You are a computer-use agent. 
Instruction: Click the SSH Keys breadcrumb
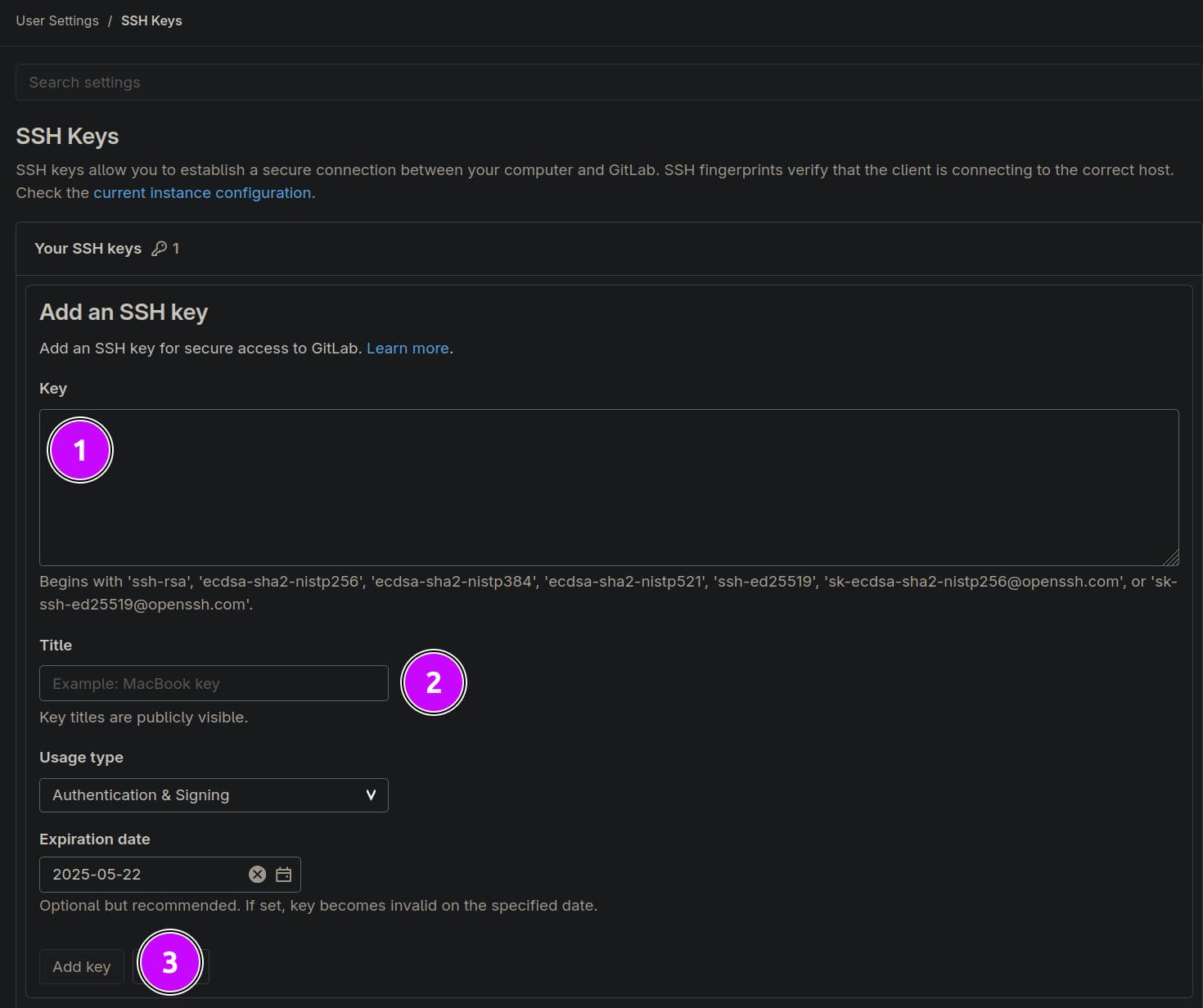151,20
